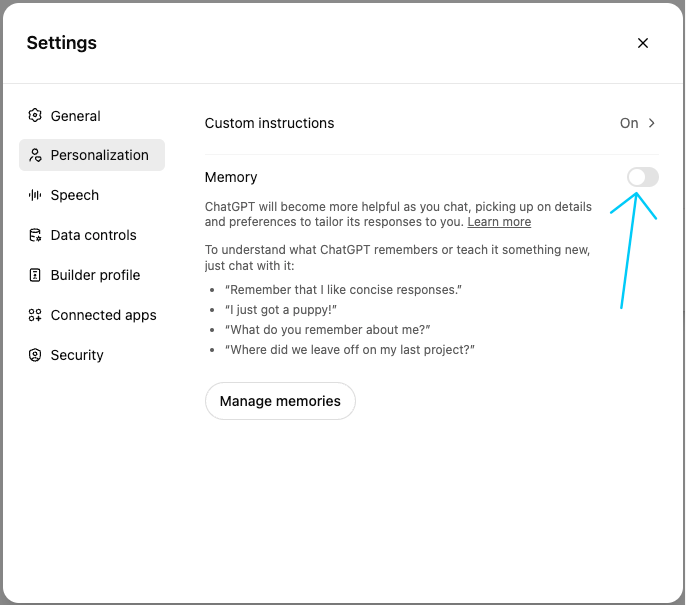Click "ChatGPT will become more helpful" description

point(398,214)
